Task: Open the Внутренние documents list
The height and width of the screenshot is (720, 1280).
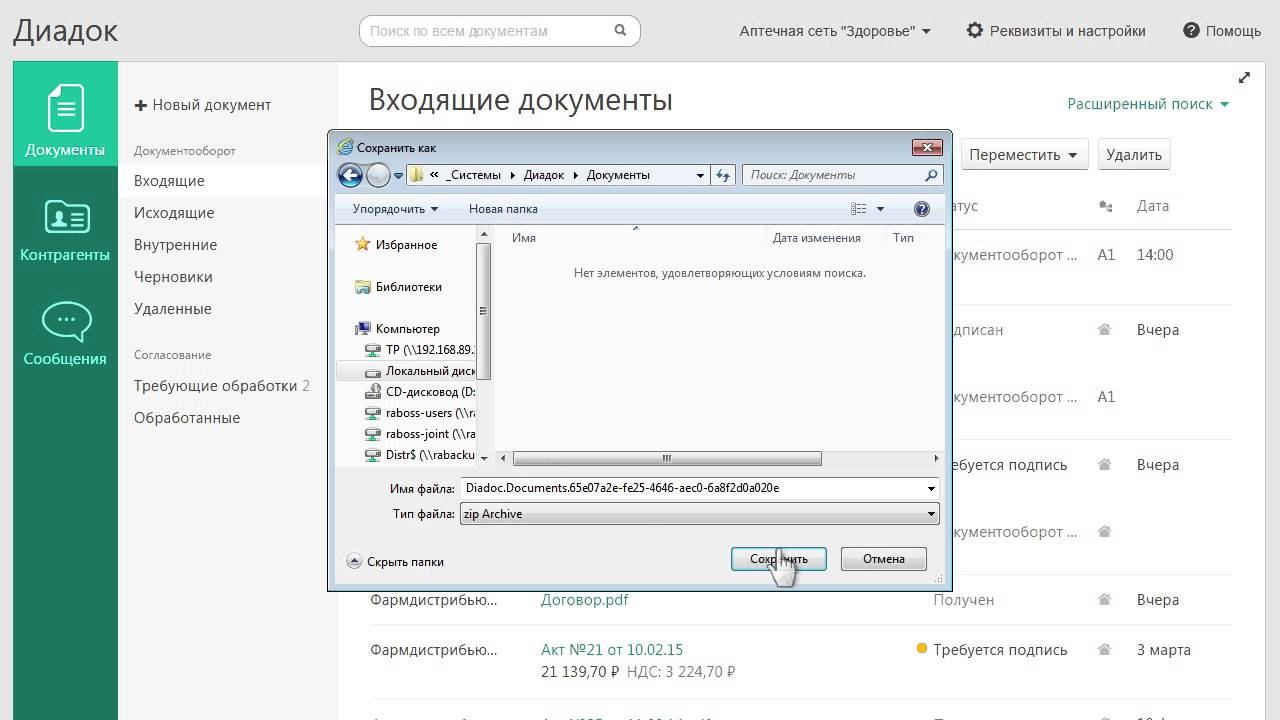Action: tap(176, 245)
